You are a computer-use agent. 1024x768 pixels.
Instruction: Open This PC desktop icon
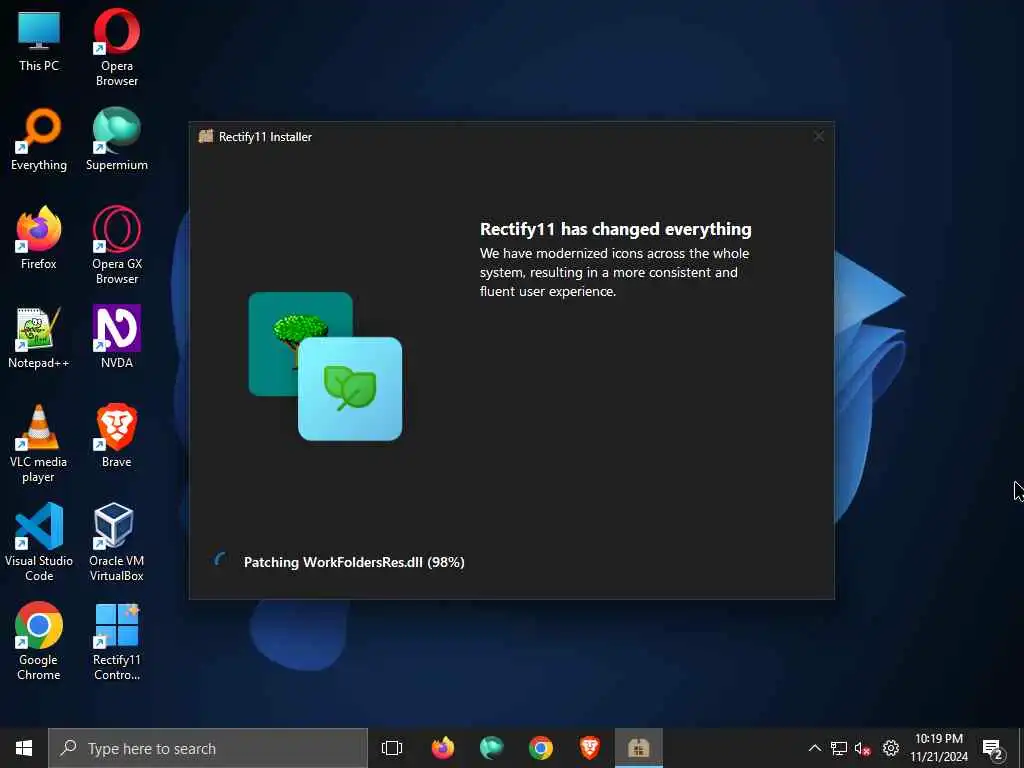pyautogui.click(x=39, y=39)
